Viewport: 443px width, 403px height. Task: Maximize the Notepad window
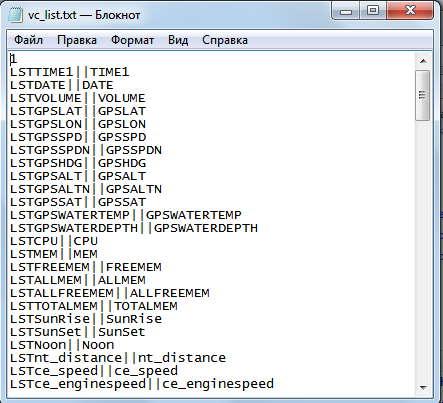pyautogui.click(x=373, y=11)
